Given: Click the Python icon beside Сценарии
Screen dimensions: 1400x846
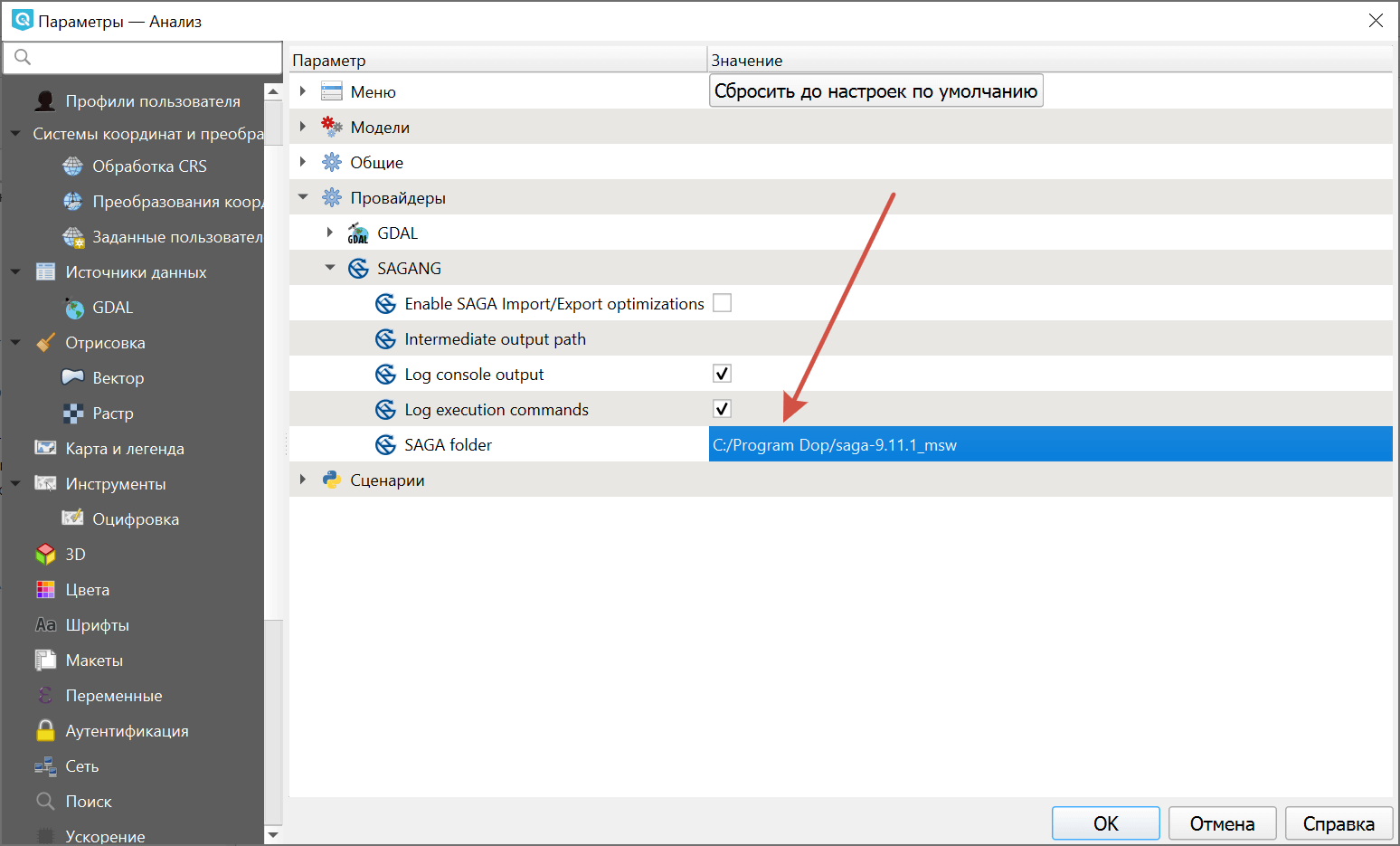Looking at the screenshot, I should 332,480.
